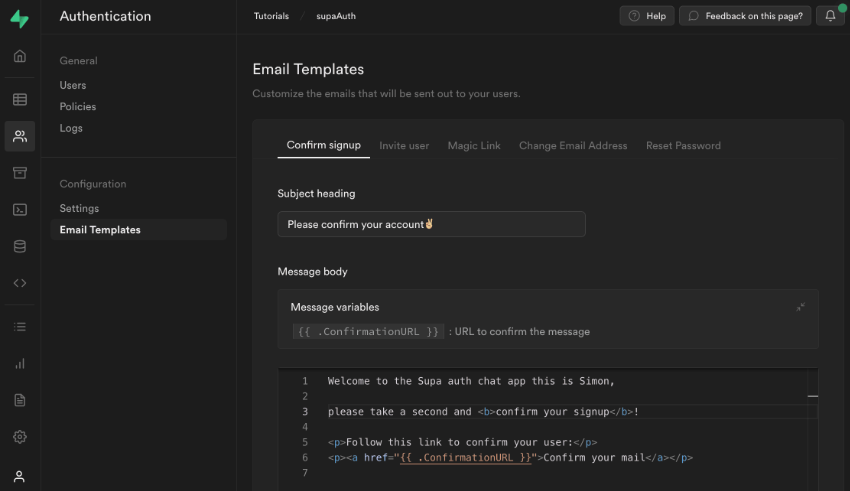Viewport: 850px width, 491px height.
Task: Select Email Templates menu item
Action: (x=139, y=230)
